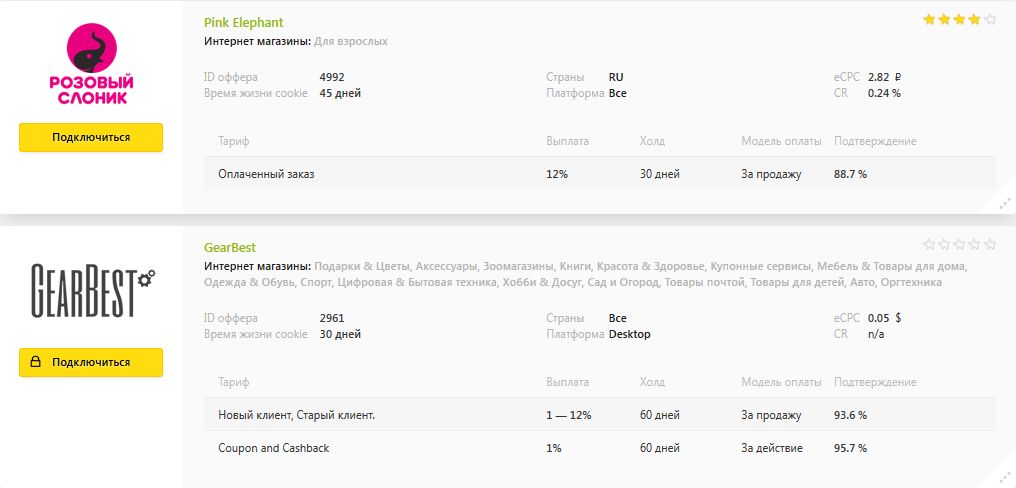Rate Pink Elephant with the fifth star

click(990, 19)
